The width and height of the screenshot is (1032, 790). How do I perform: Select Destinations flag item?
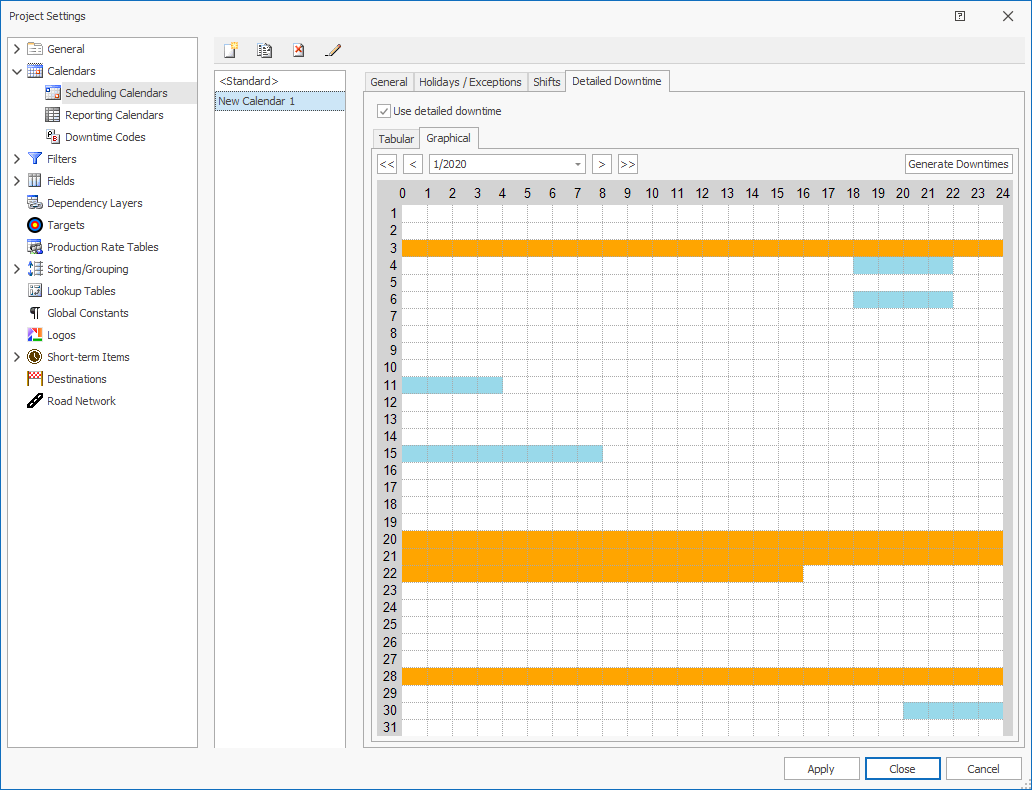[x=76, y=379]
